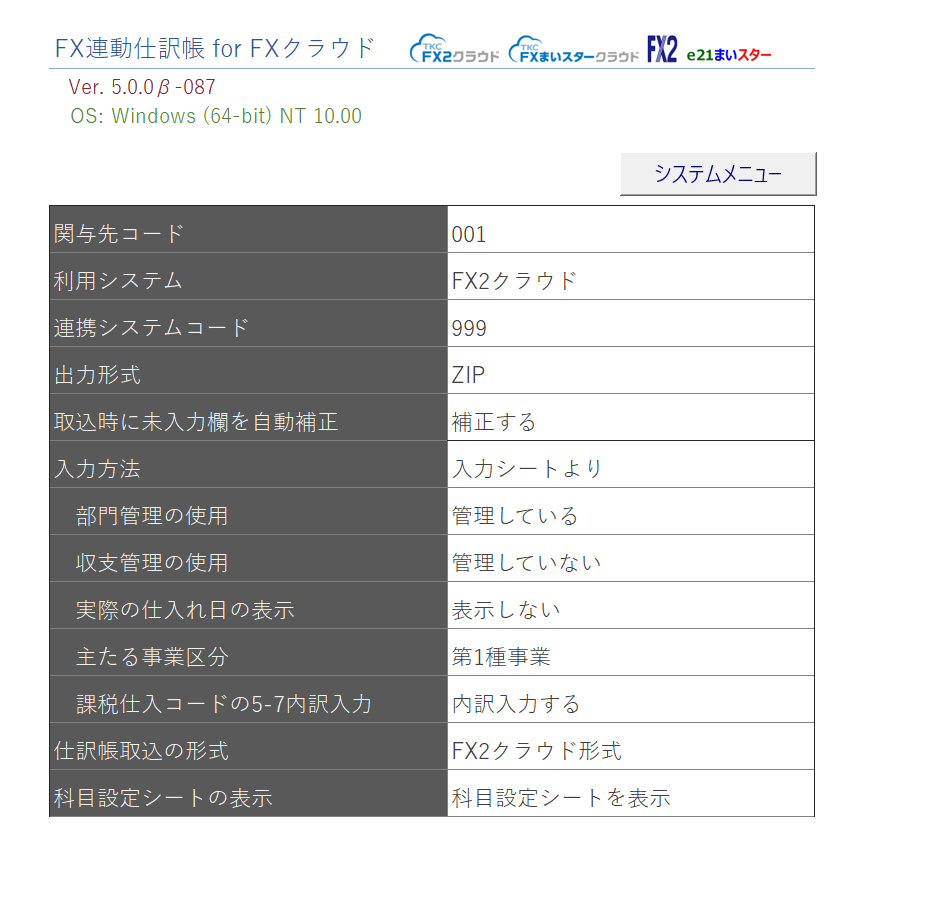The height and width of the screenshot is (904, 949).
Task: Select the 管理している value cell
Action: [x=631, y=511]
